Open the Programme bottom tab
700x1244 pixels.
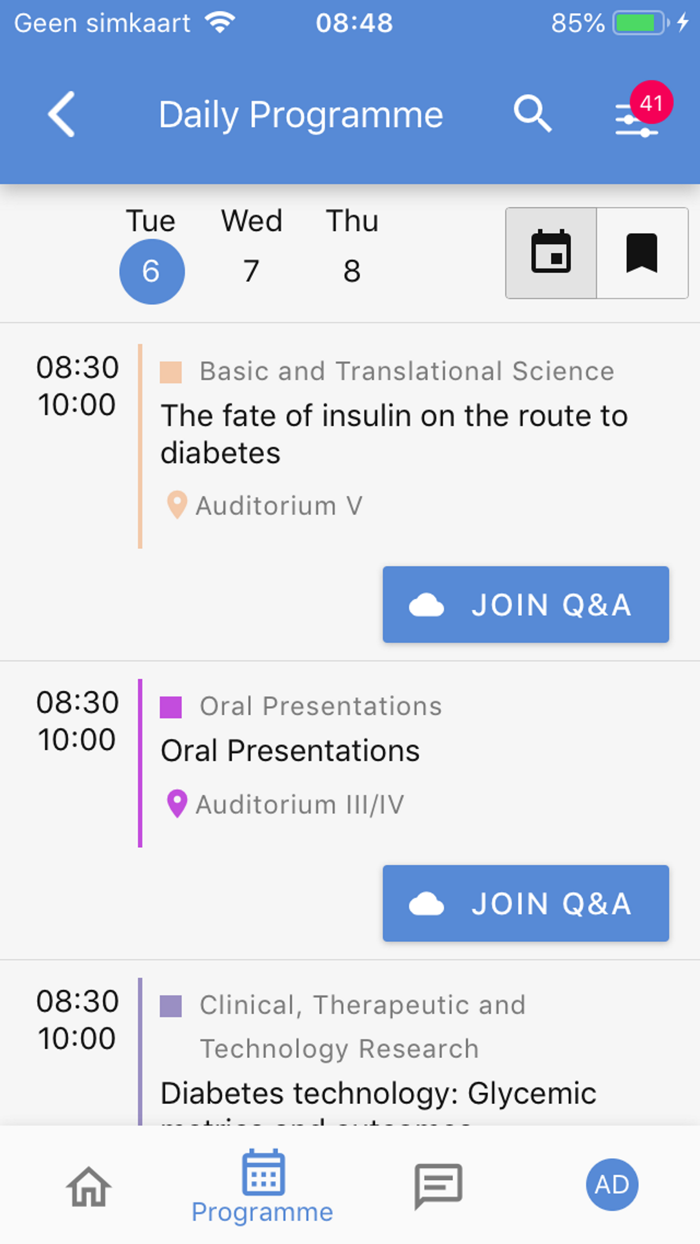point(262,1187)
